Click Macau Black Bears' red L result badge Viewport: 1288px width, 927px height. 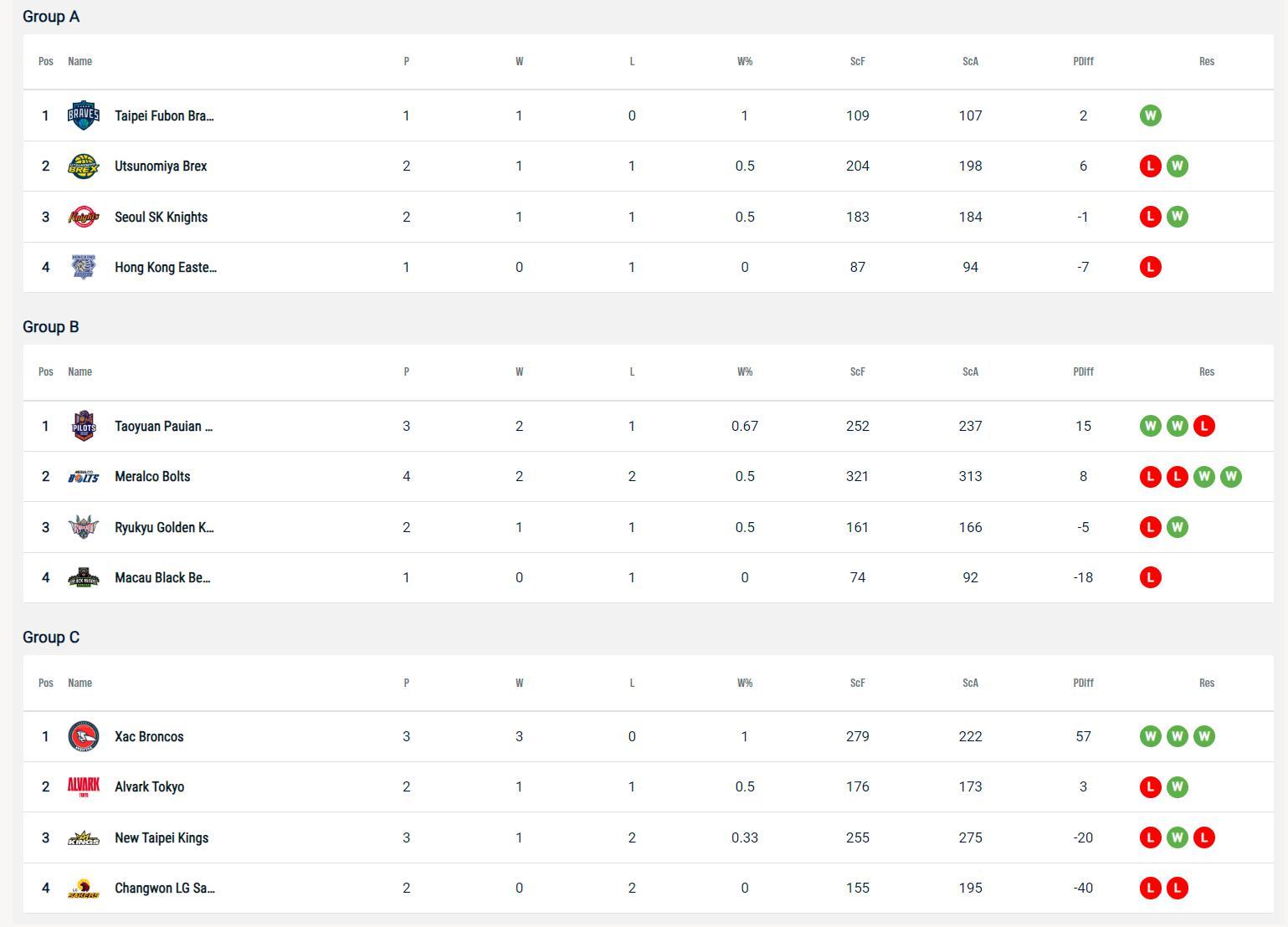pos(1150,577)
